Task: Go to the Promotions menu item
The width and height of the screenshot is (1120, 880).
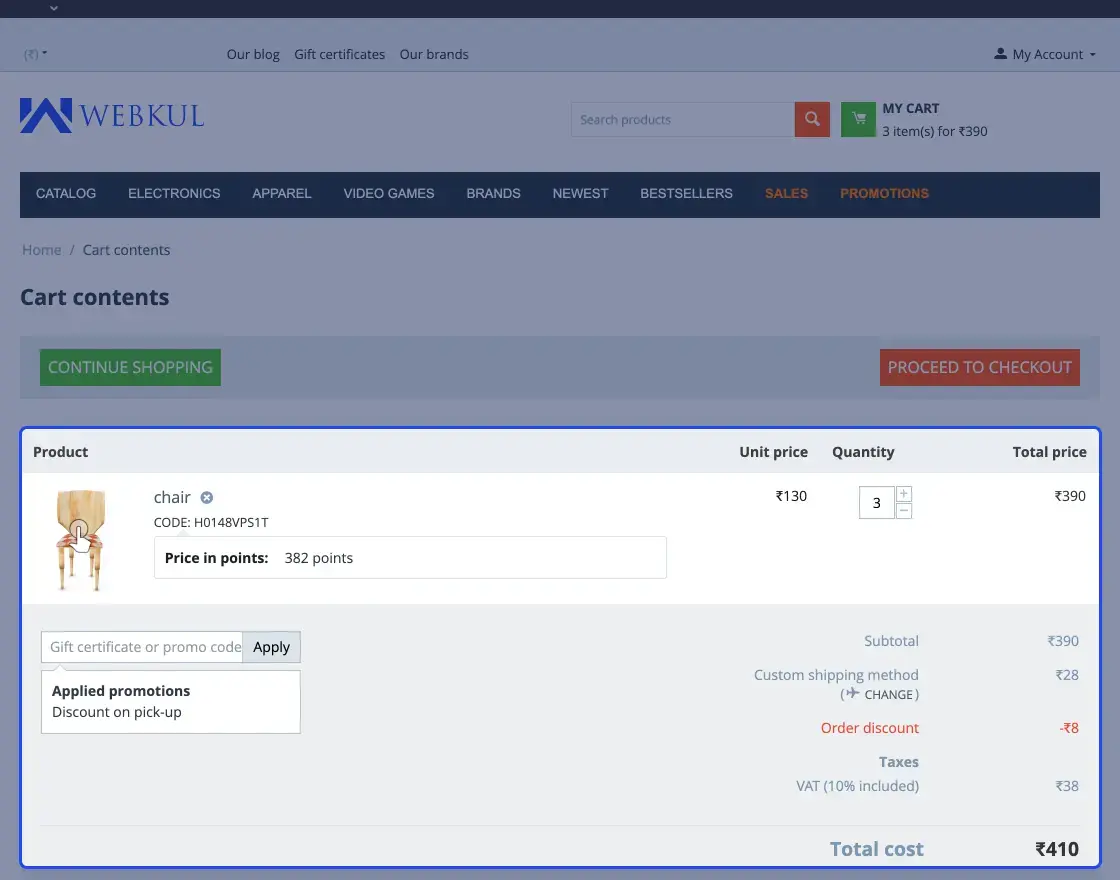Action: tap(884, 194)
